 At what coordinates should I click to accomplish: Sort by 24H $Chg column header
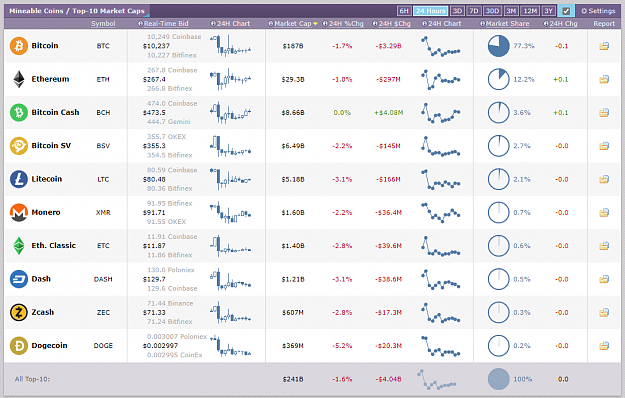[x=394, y=24]
